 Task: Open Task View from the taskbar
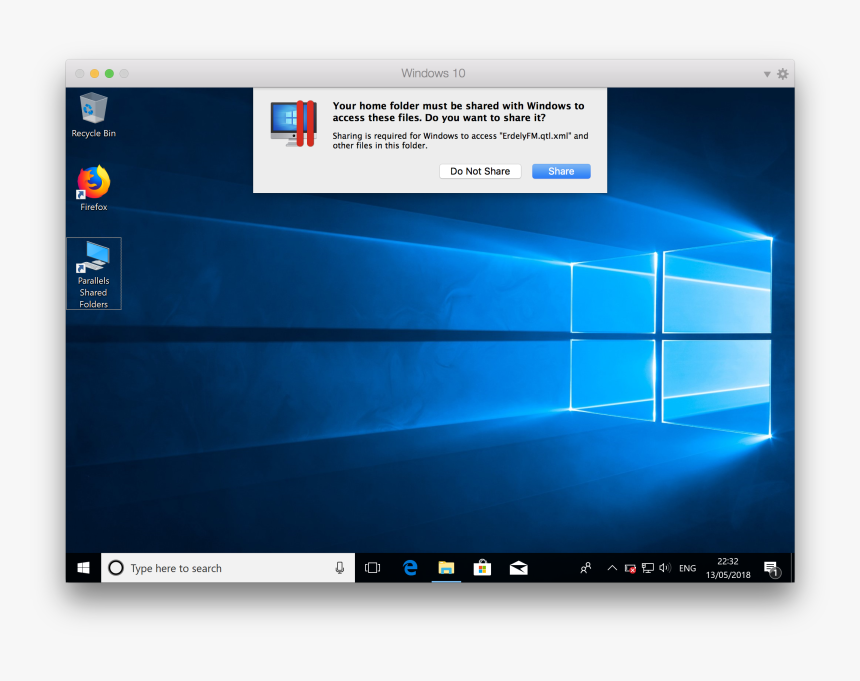(372, 567)
